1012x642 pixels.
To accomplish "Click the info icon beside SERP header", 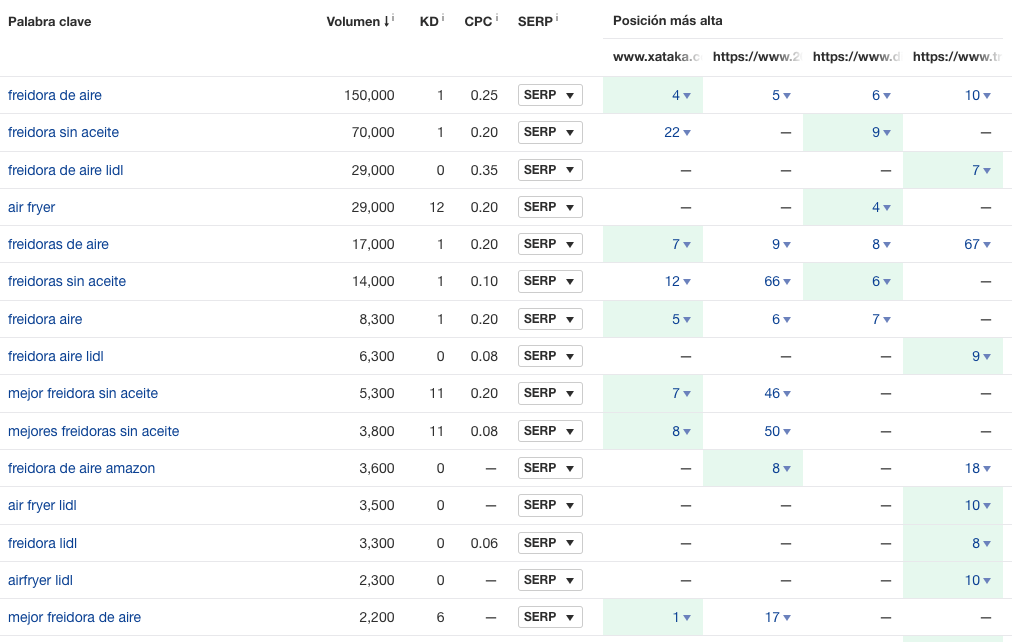I will coord(557,18).
